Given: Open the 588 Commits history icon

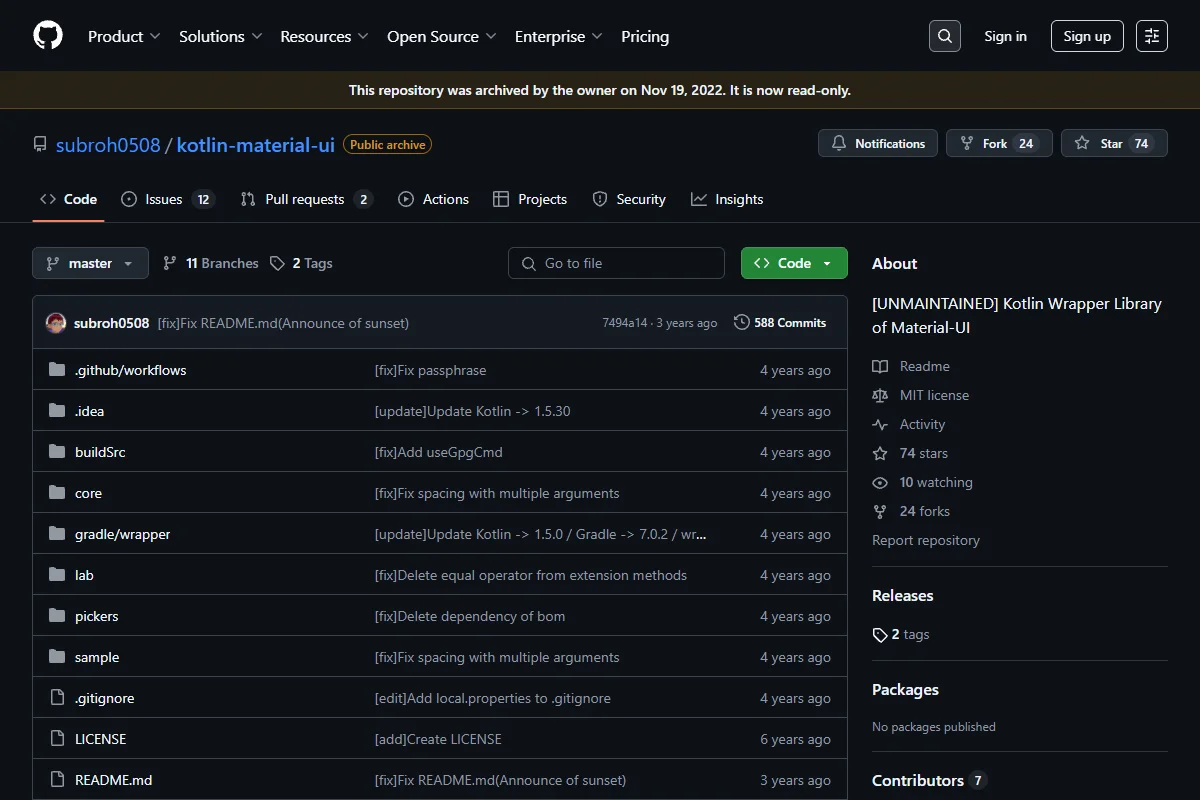Looking at the screenshot, I should point(741,323).
